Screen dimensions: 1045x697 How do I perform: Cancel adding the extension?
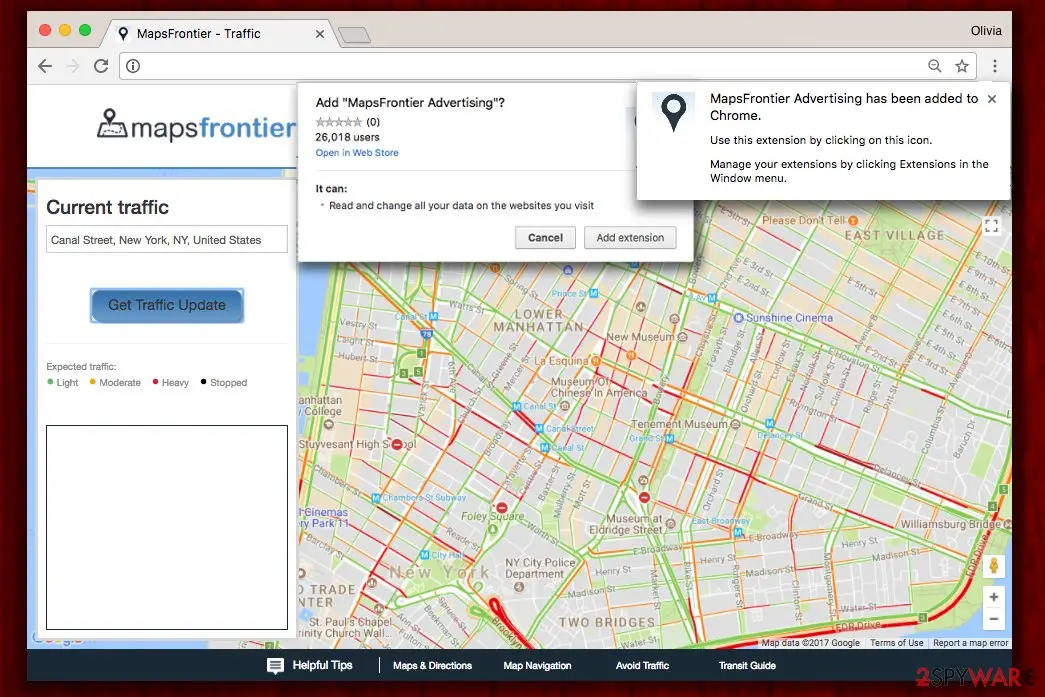coord(545,238)
